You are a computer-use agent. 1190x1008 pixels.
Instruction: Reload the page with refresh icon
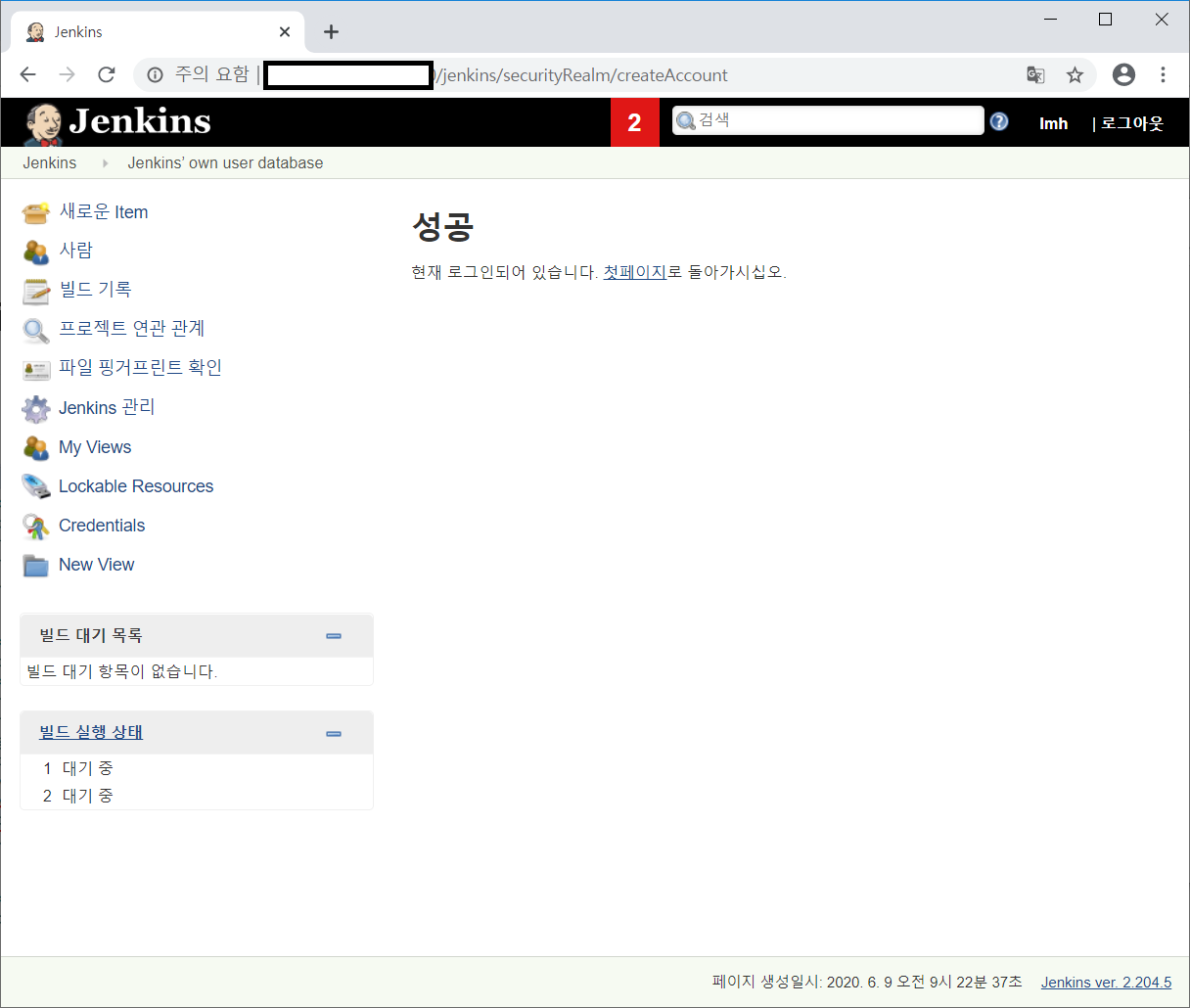[107, 74]
